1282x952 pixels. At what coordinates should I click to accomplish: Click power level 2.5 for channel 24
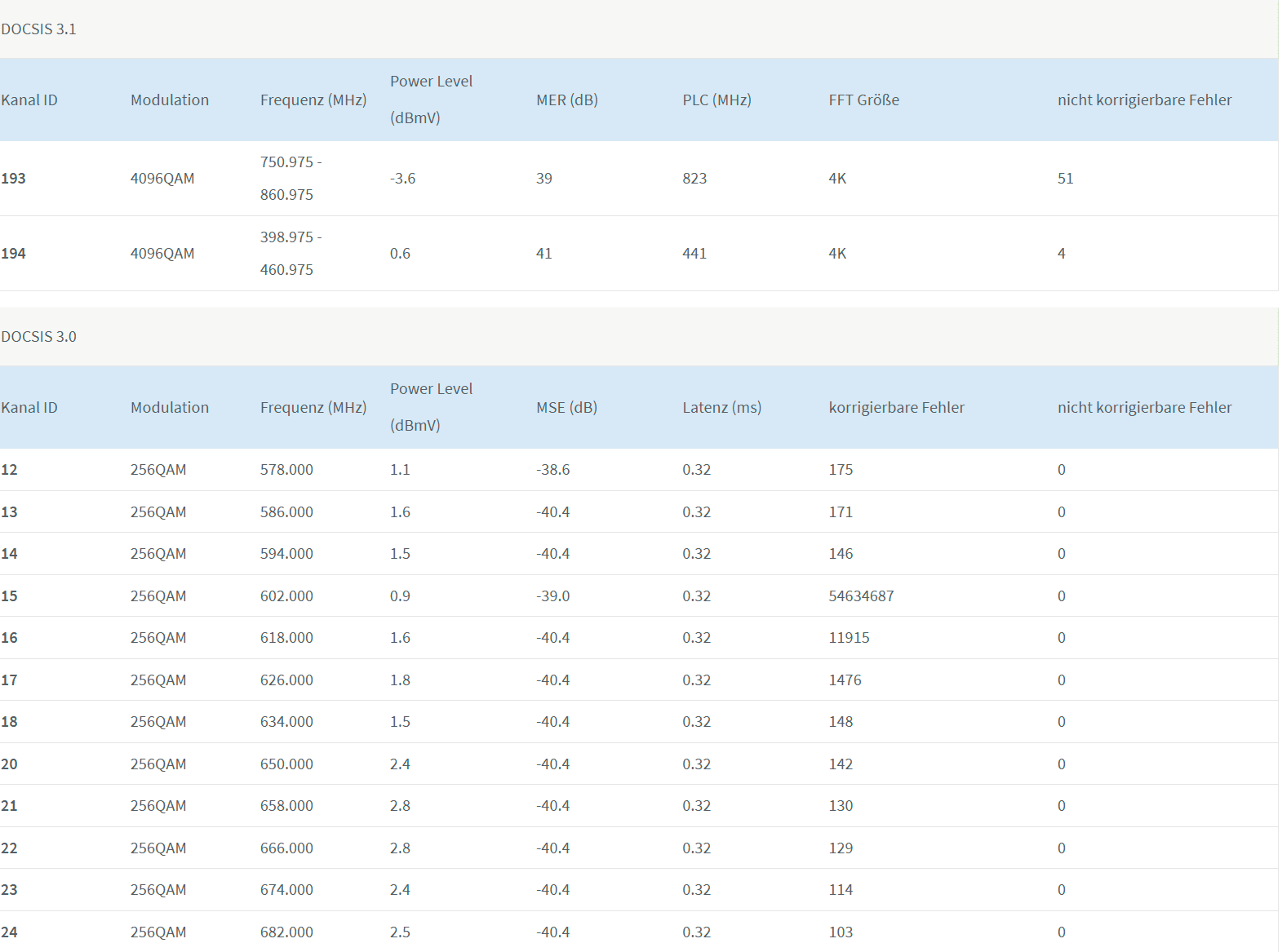pos(400,932)
